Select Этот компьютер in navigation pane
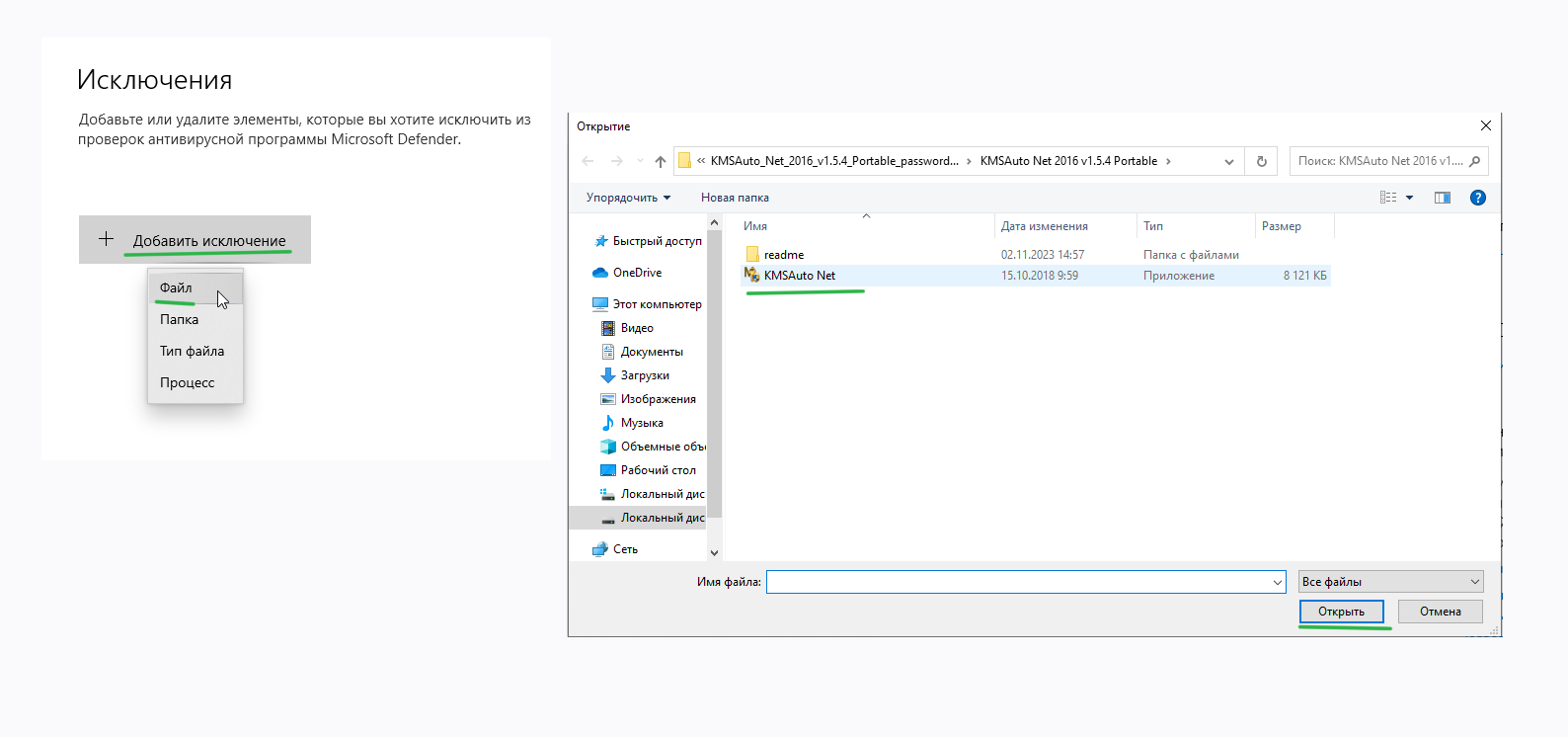 pyautogui.click(x=648, y=304)
